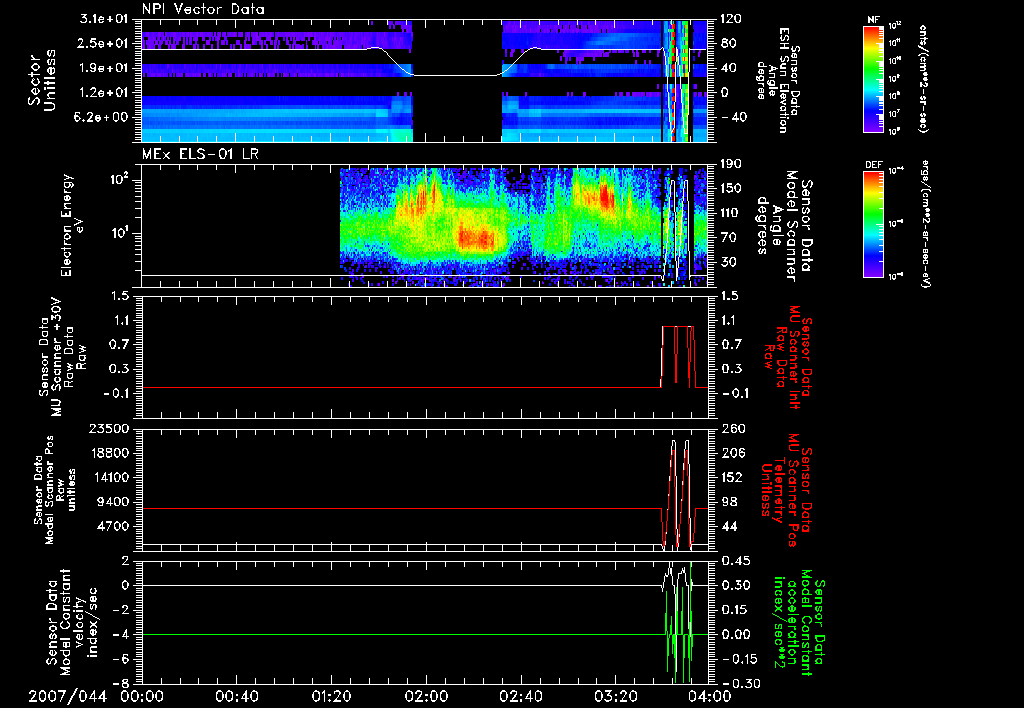This screenshot has width=1024, height=708.
Task: Click the 03:20 time axis label
Action: tap(615, 697)
